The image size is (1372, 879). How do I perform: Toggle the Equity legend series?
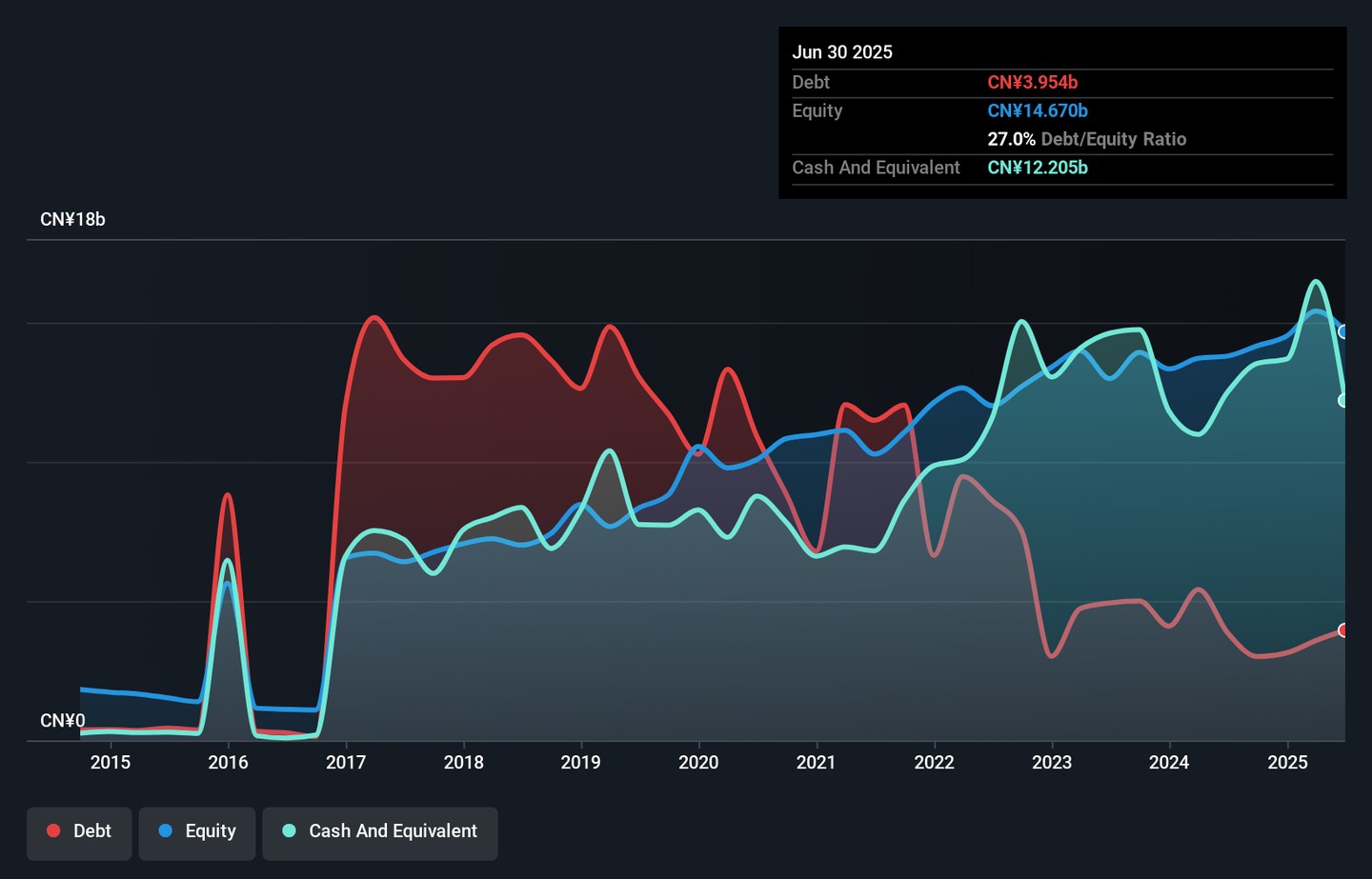(197, 832)
